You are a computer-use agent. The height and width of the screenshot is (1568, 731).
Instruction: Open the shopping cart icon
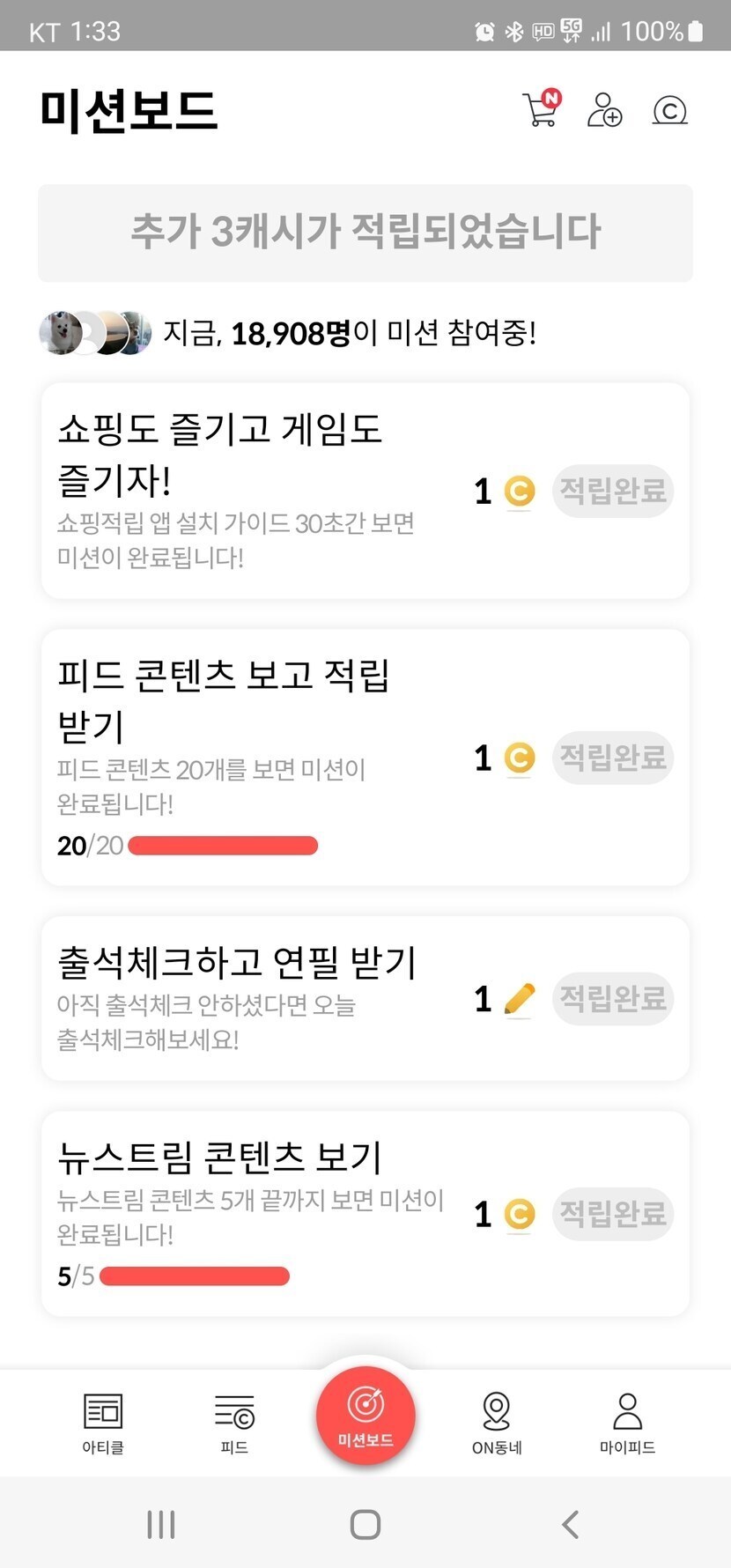(x=541, y=110)
